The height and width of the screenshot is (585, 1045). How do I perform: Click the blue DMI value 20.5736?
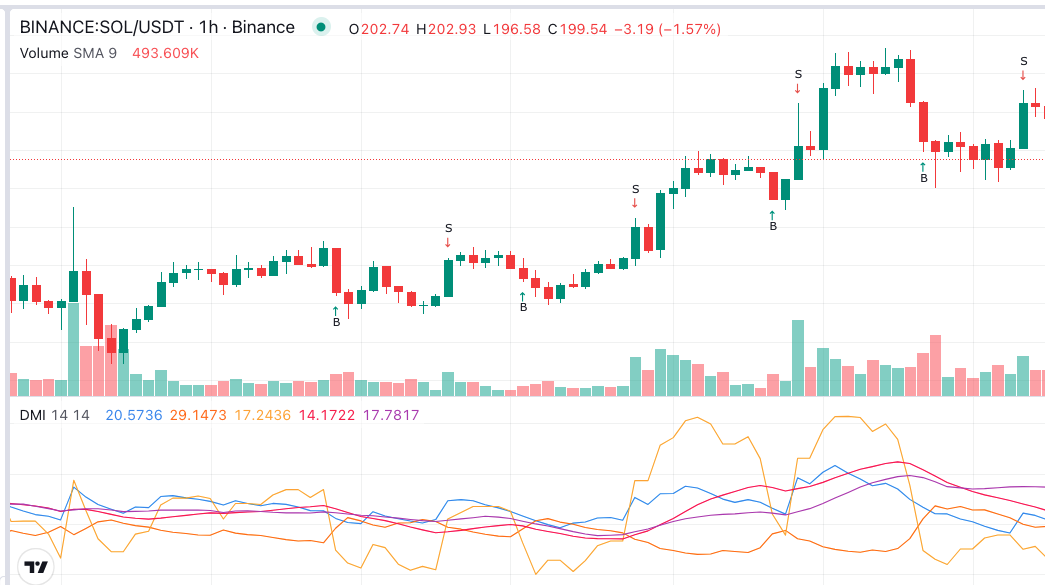[x=134, y=415]
